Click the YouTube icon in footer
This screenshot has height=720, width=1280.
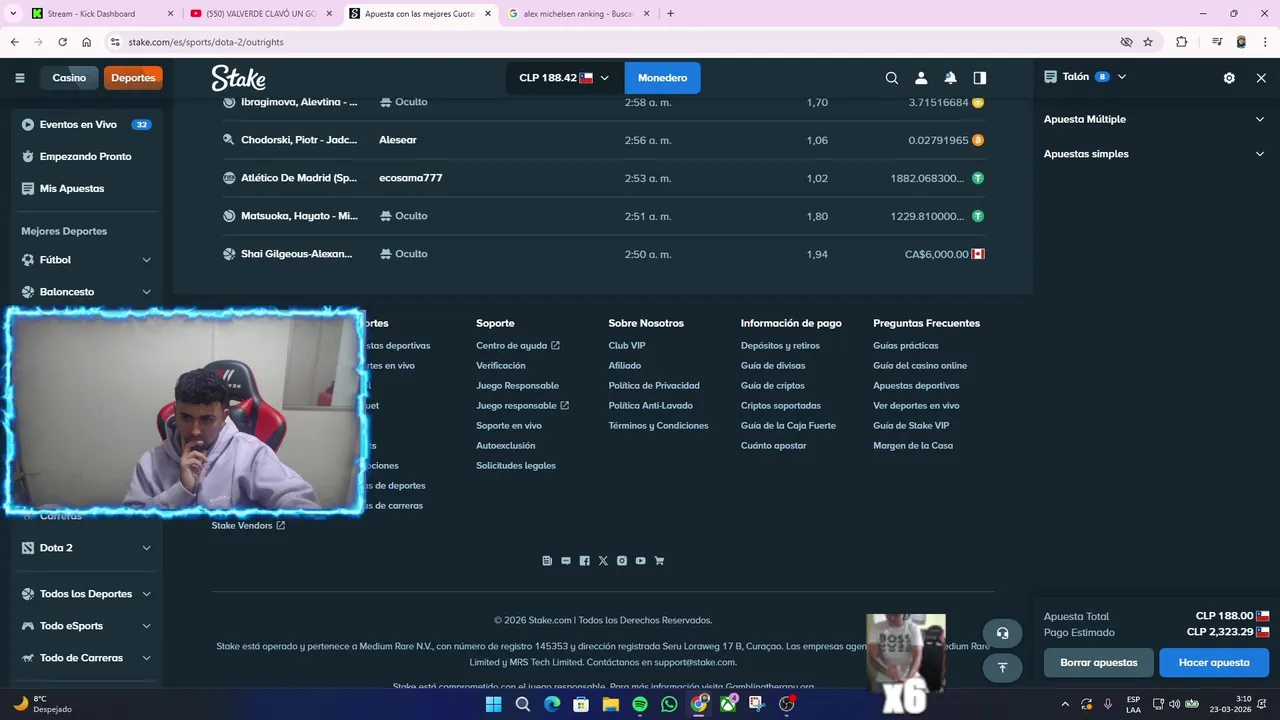point(640,561)
